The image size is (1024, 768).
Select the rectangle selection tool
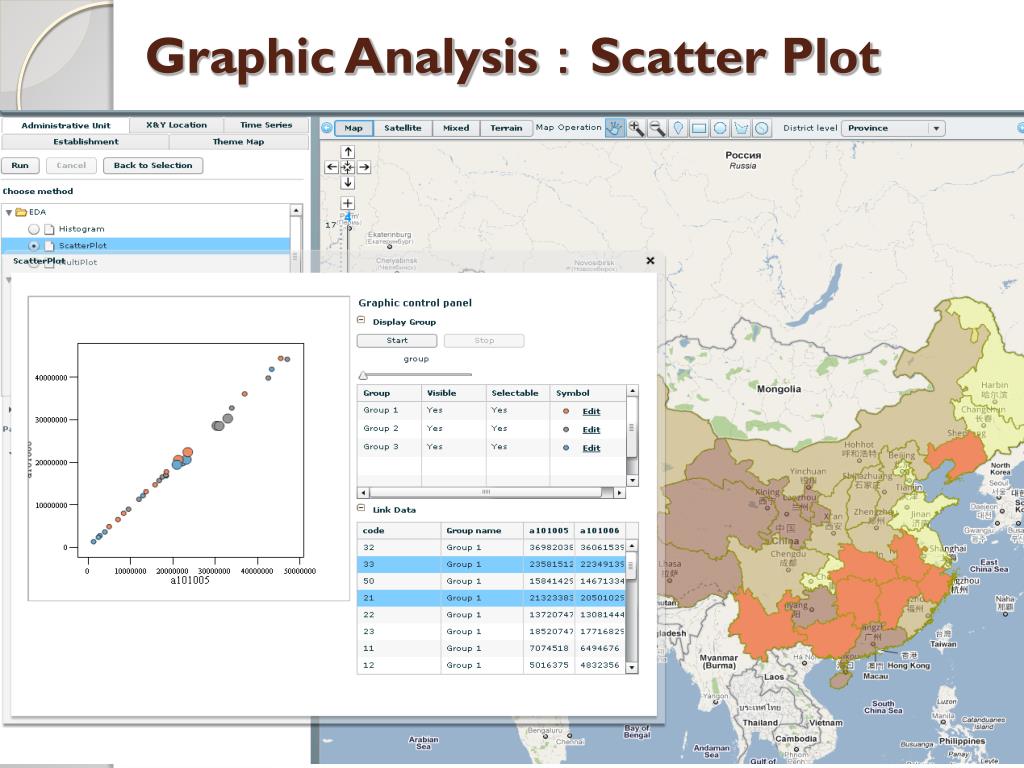[699, 128]
